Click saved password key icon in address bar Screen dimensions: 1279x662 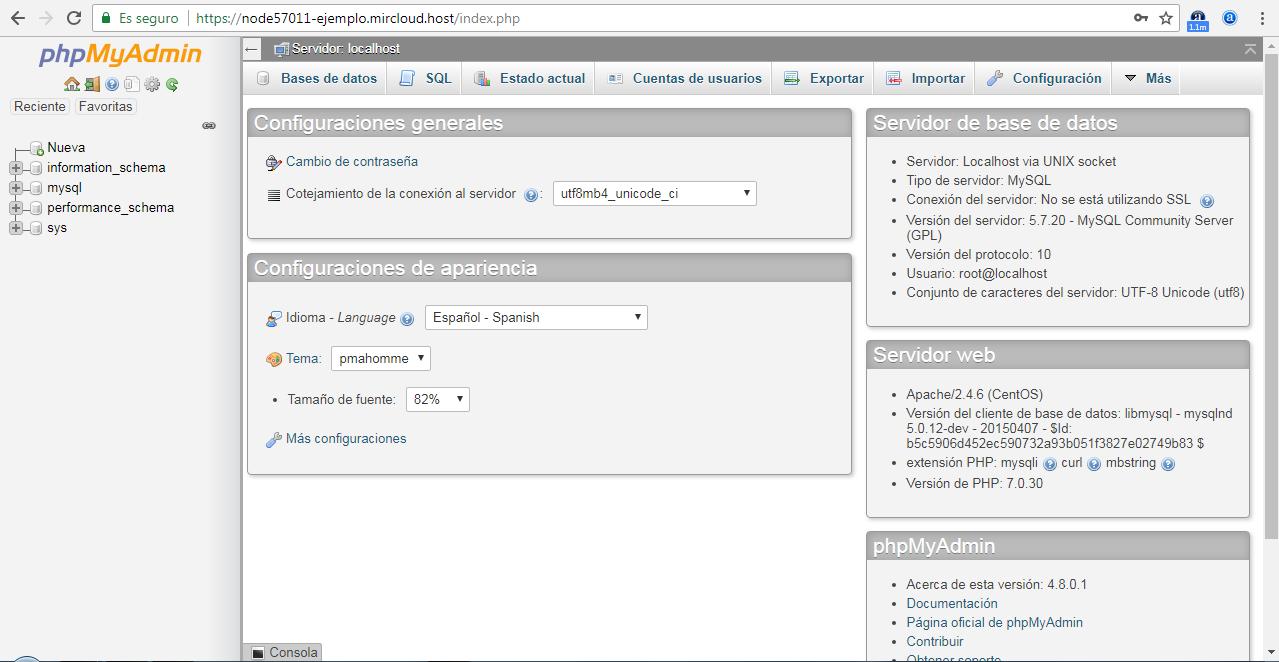pos(1141,18)
